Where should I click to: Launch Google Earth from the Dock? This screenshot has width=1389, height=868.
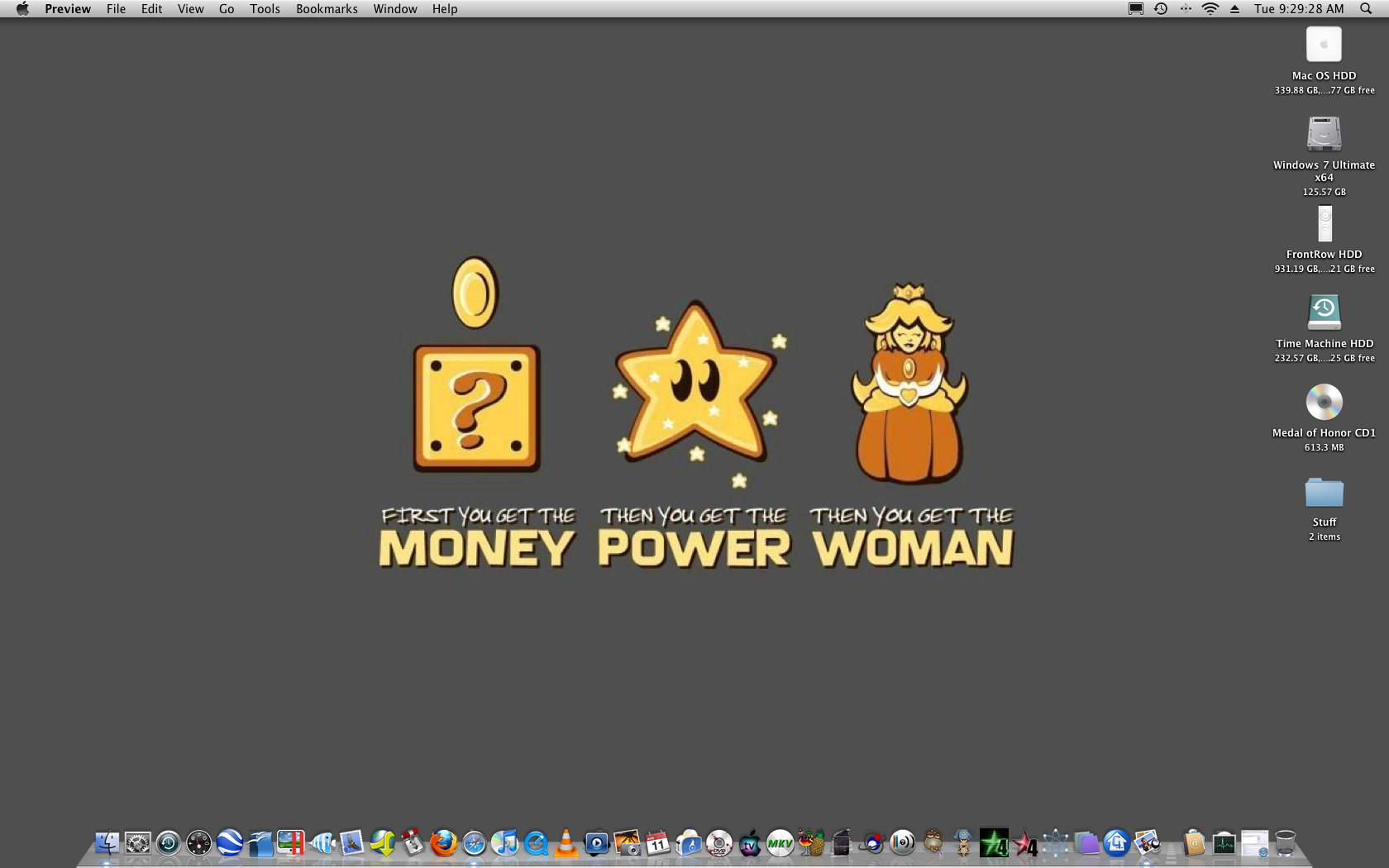click(229, 843)
